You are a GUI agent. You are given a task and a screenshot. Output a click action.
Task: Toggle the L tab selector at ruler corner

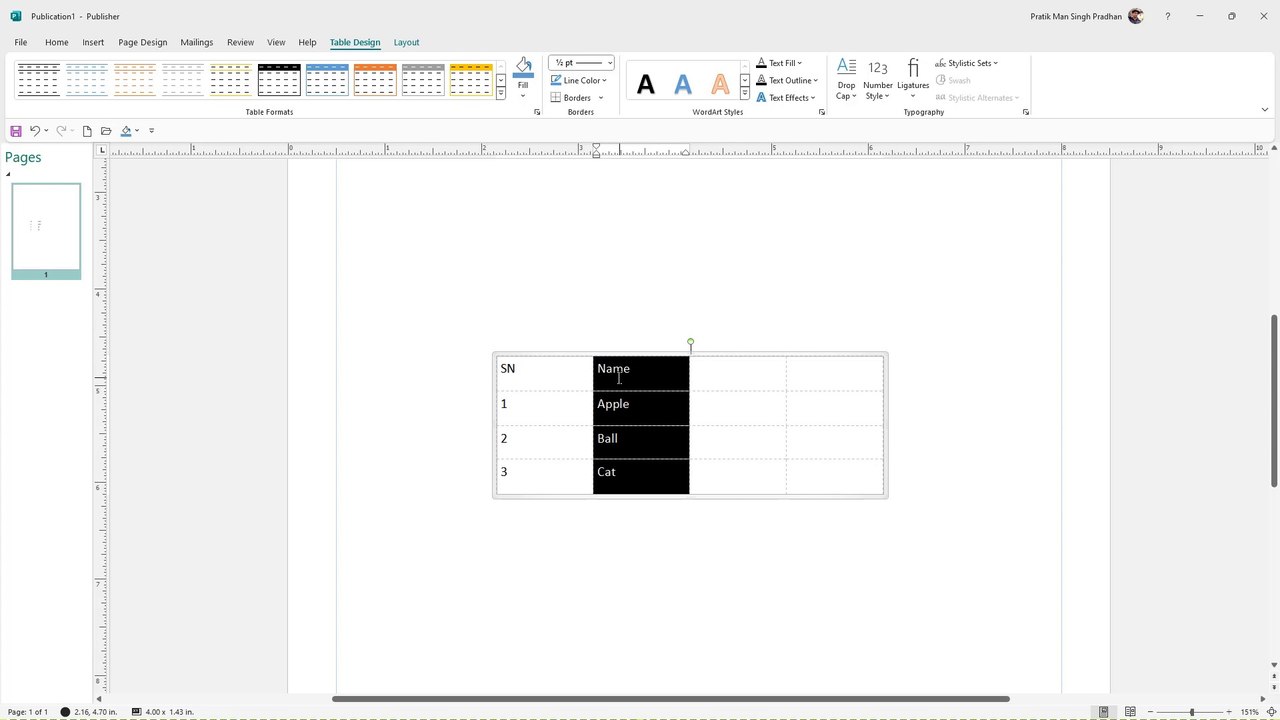point(101,150)
